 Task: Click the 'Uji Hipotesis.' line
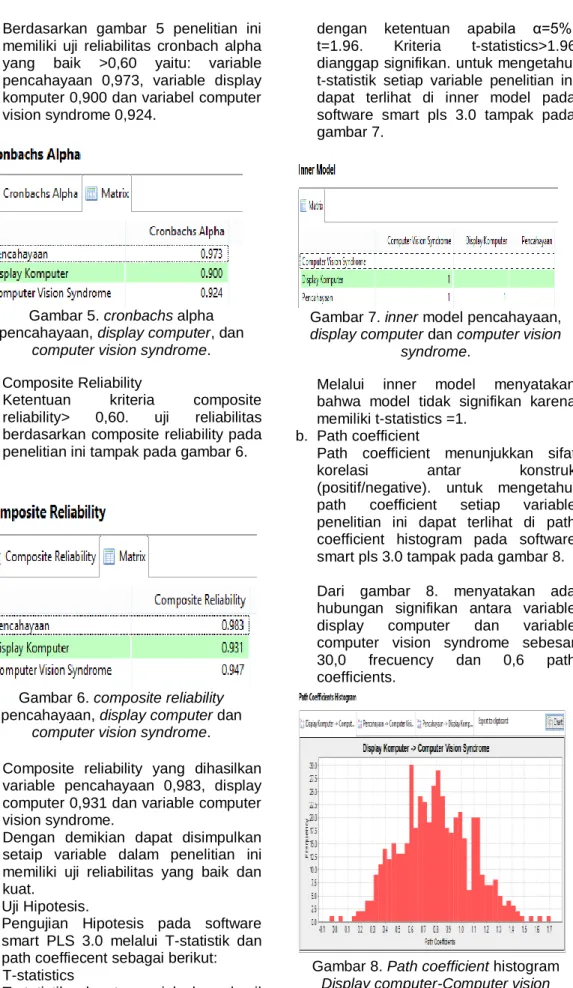click(43, 906)
